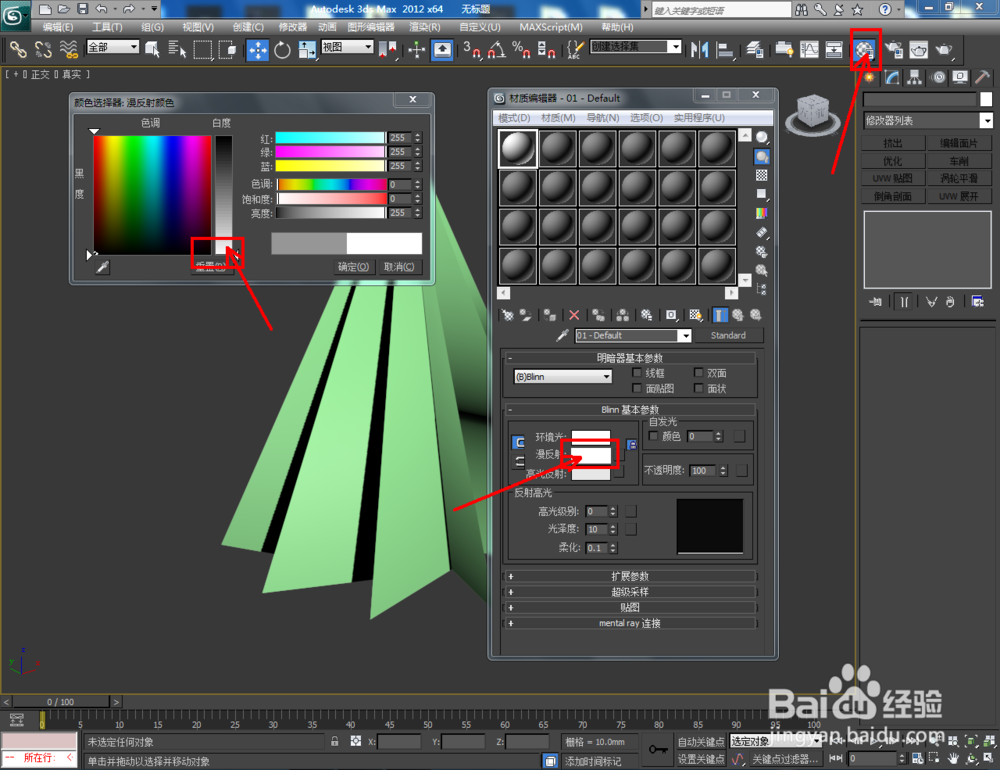
Task: Open Curve Editor icon
Action: tap(809, 50)
